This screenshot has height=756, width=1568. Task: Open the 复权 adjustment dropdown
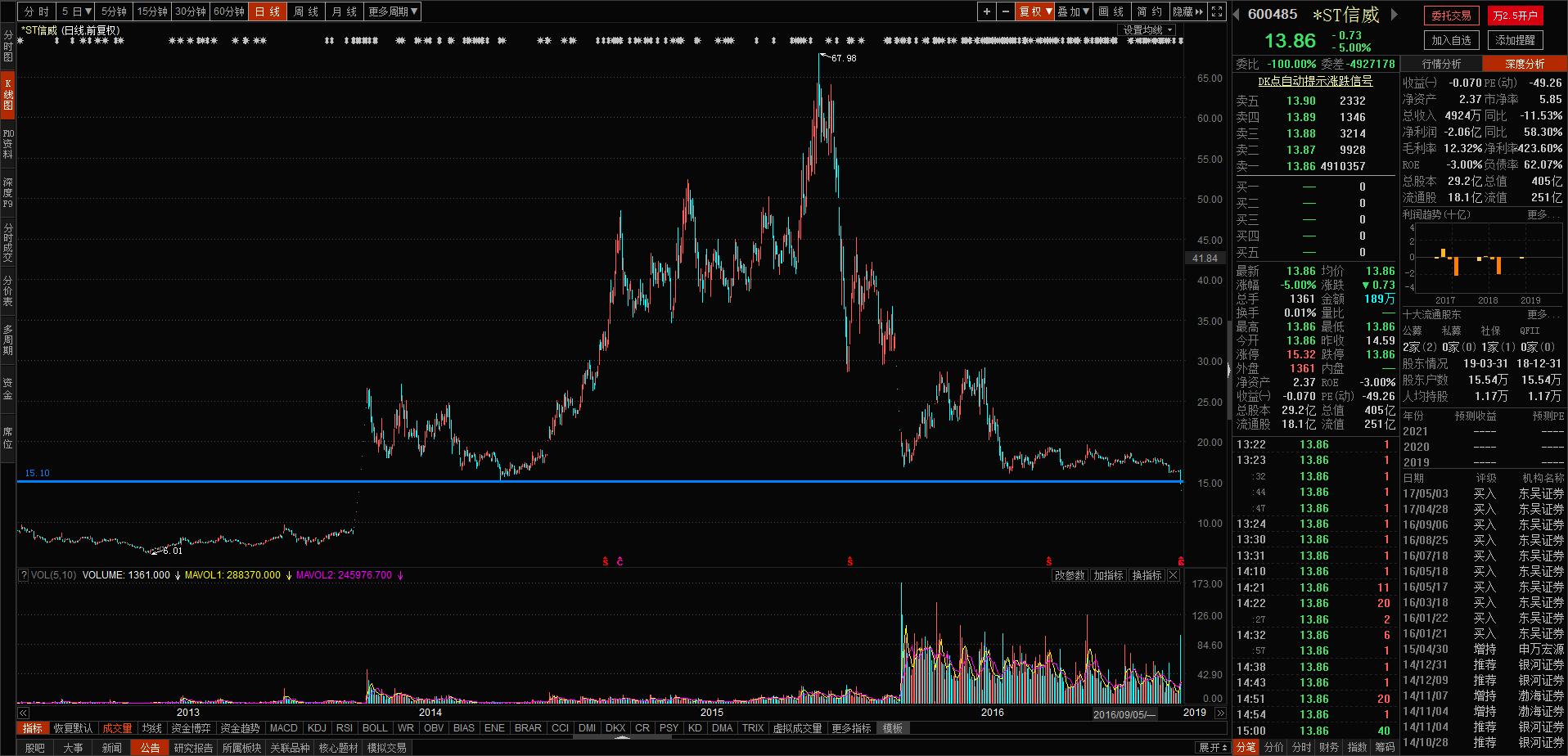coord(1034,11)
